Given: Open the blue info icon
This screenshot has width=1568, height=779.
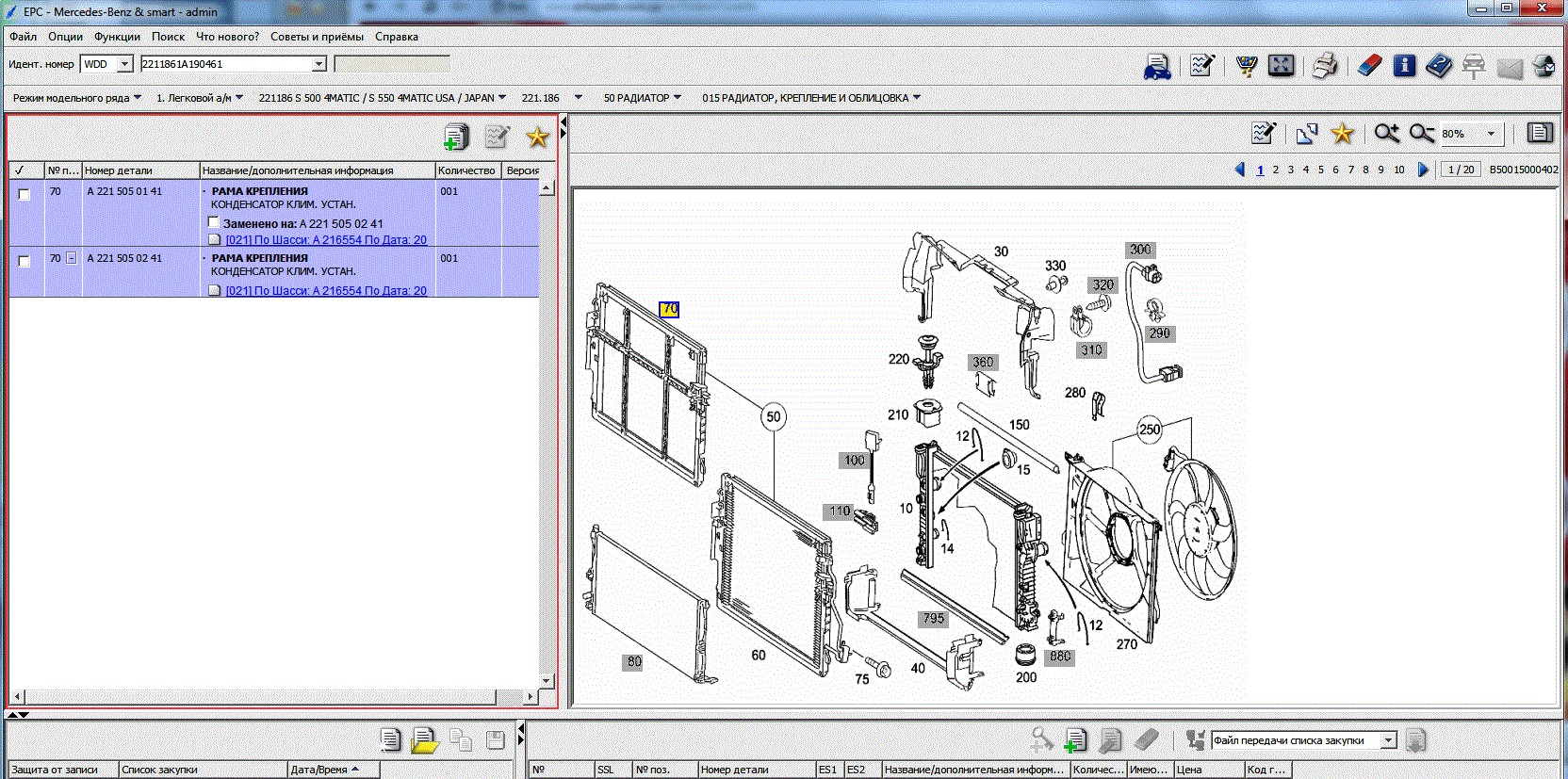Looking at the screenshot, I should (x=1404, y=66).
